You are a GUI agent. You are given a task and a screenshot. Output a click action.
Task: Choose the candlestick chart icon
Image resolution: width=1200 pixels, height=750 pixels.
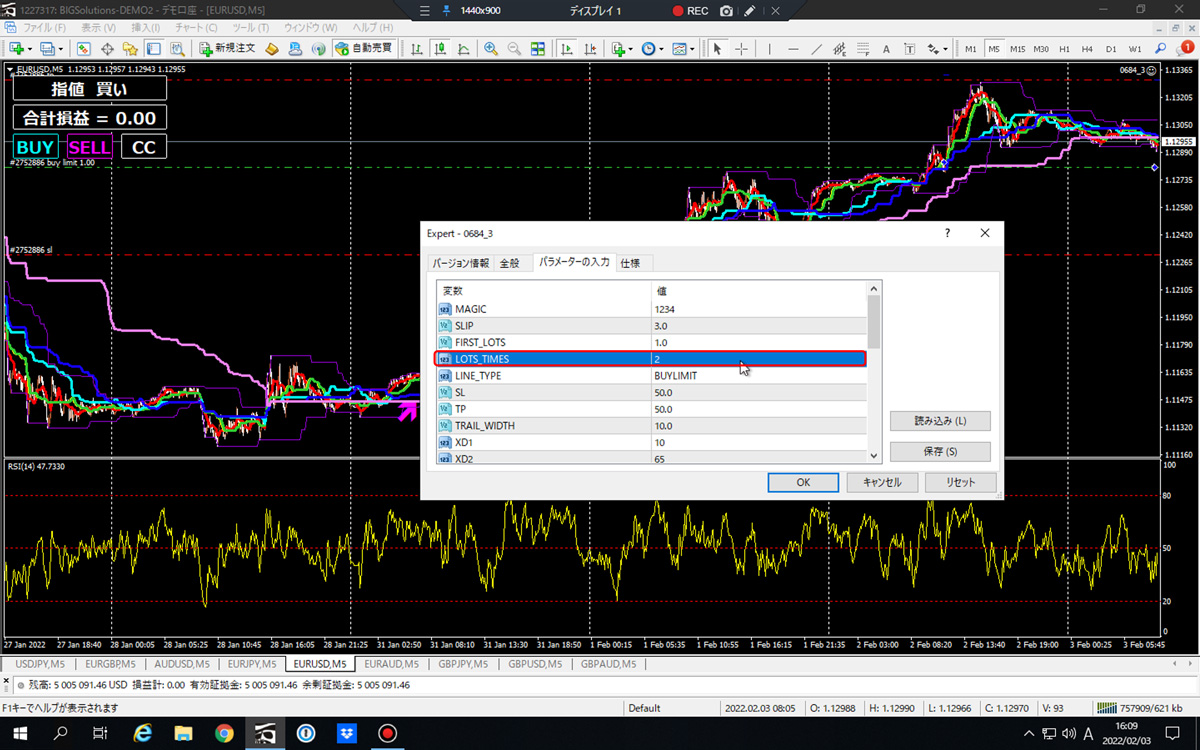pyautogui.click(x=439, y=48)
